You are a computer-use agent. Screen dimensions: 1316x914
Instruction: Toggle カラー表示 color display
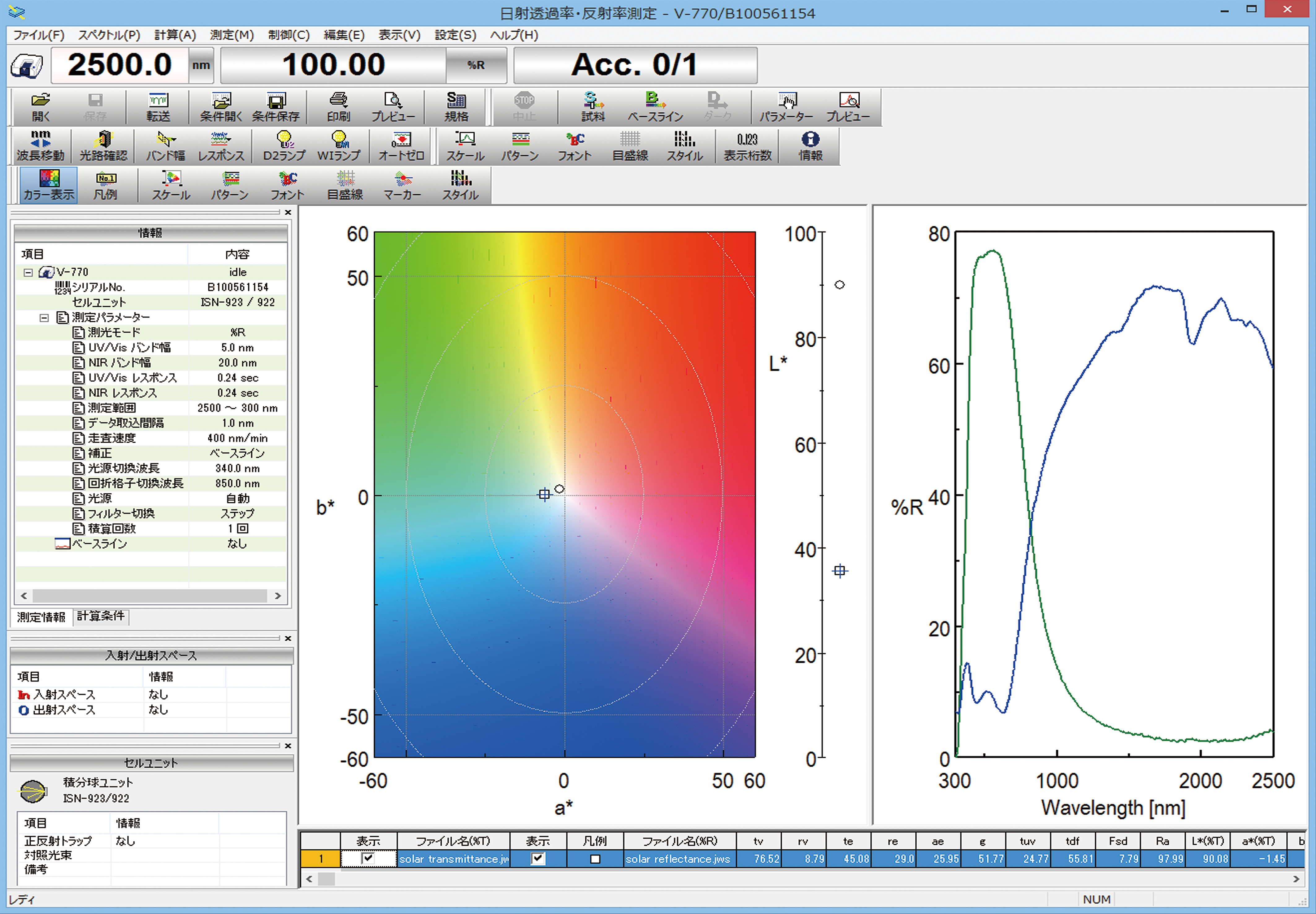click(x=49, y=185)
